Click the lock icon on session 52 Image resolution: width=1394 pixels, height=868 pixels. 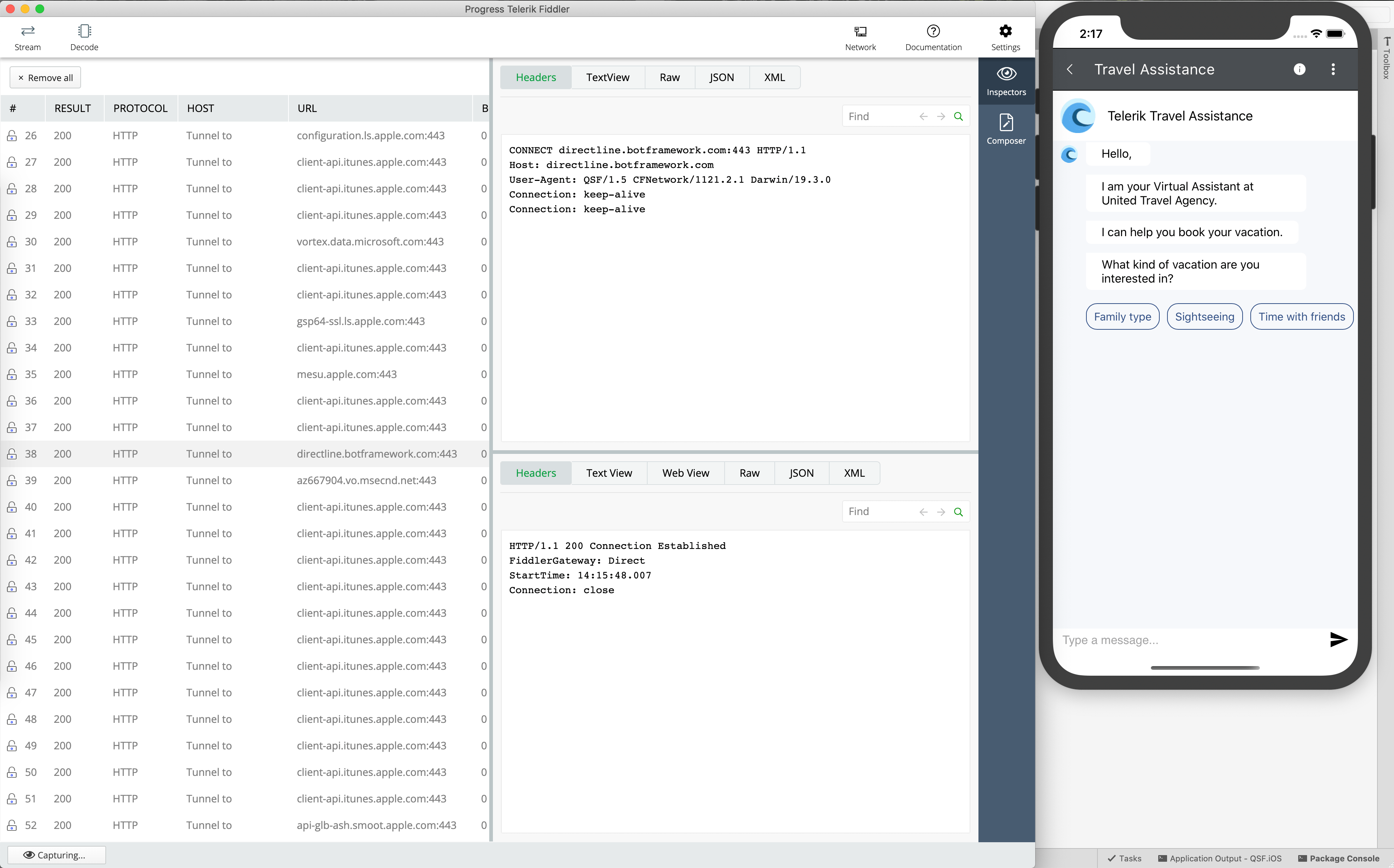(x=11, y=826)
